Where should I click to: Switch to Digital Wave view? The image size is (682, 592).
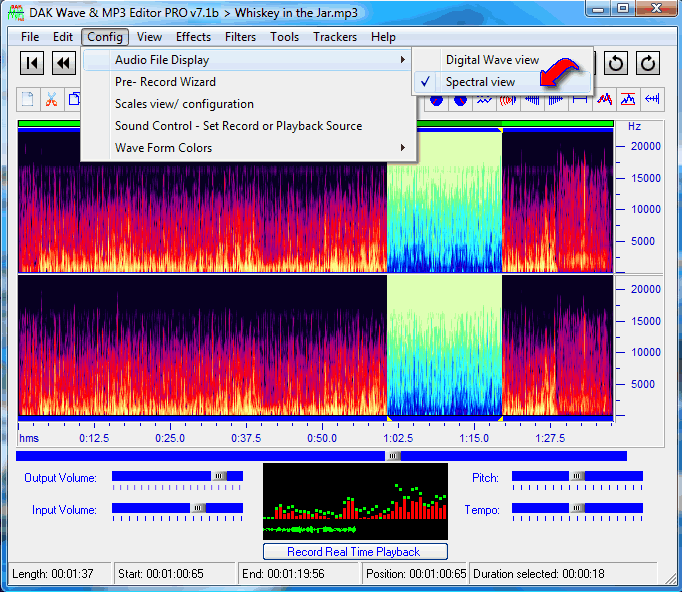tap(492, 60)
